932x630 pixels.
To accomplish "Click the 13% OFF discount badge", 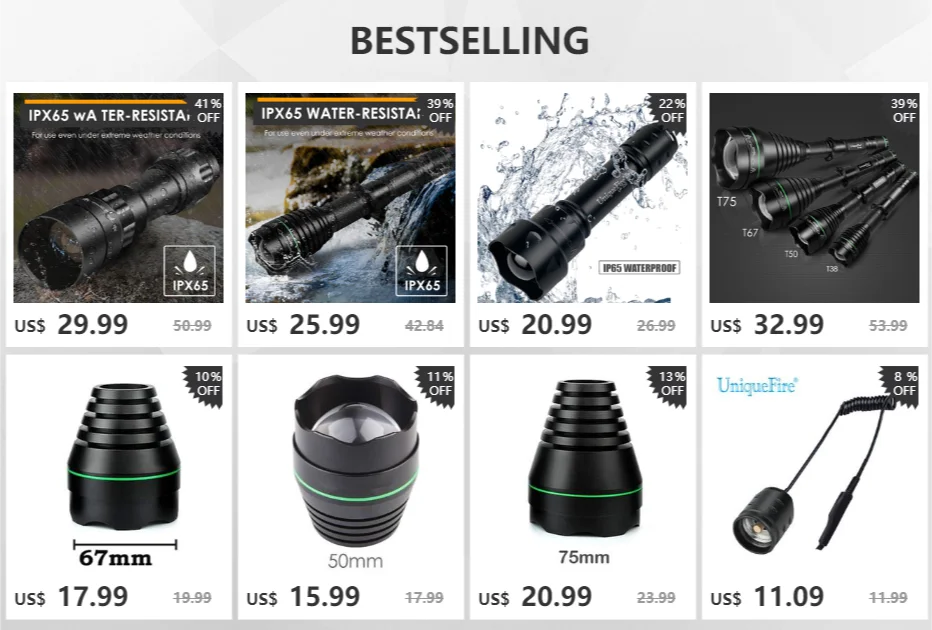I will (x=669, y=385).
